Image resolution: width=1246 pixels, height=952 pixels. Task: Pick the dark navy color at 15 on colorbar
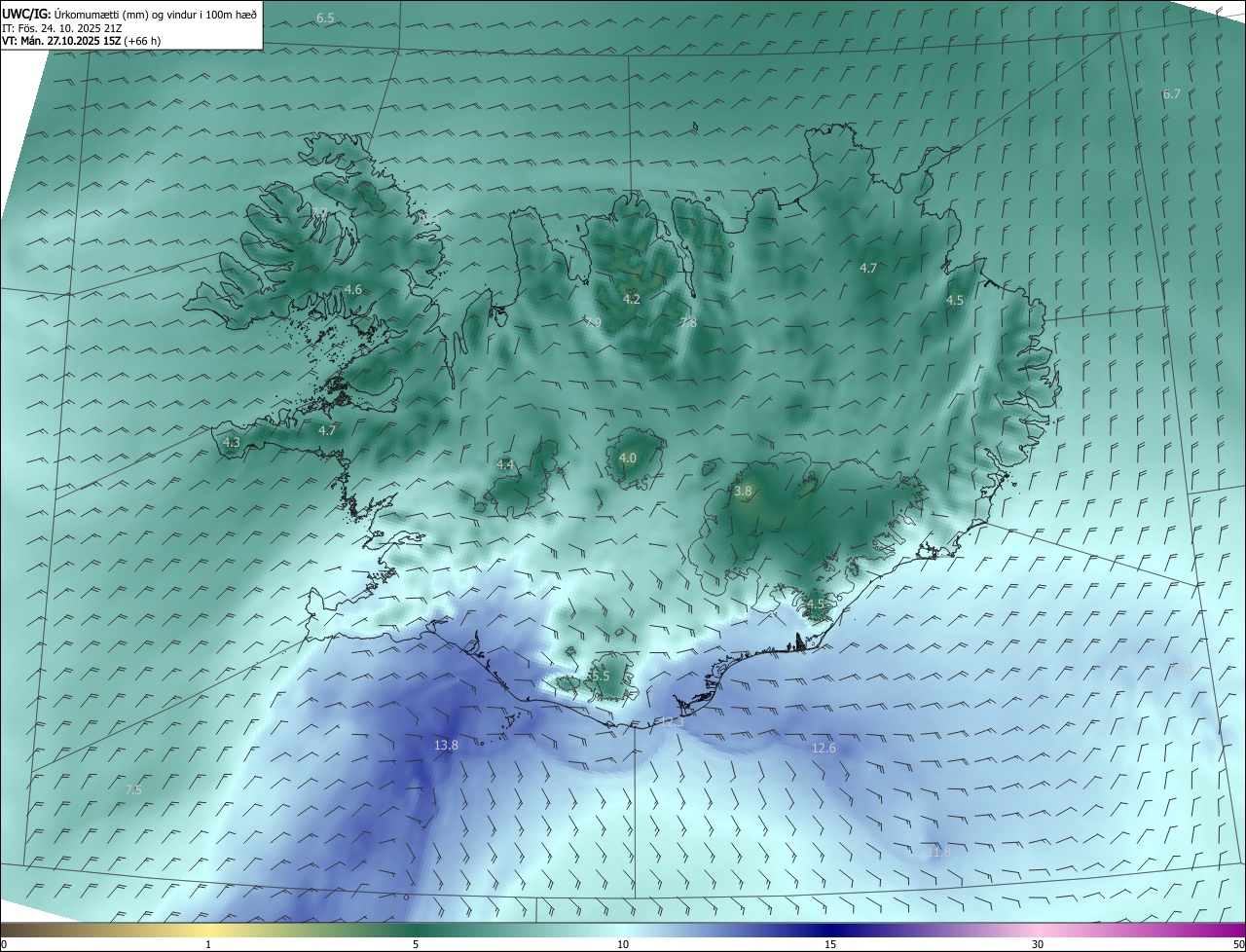point(830,930)
